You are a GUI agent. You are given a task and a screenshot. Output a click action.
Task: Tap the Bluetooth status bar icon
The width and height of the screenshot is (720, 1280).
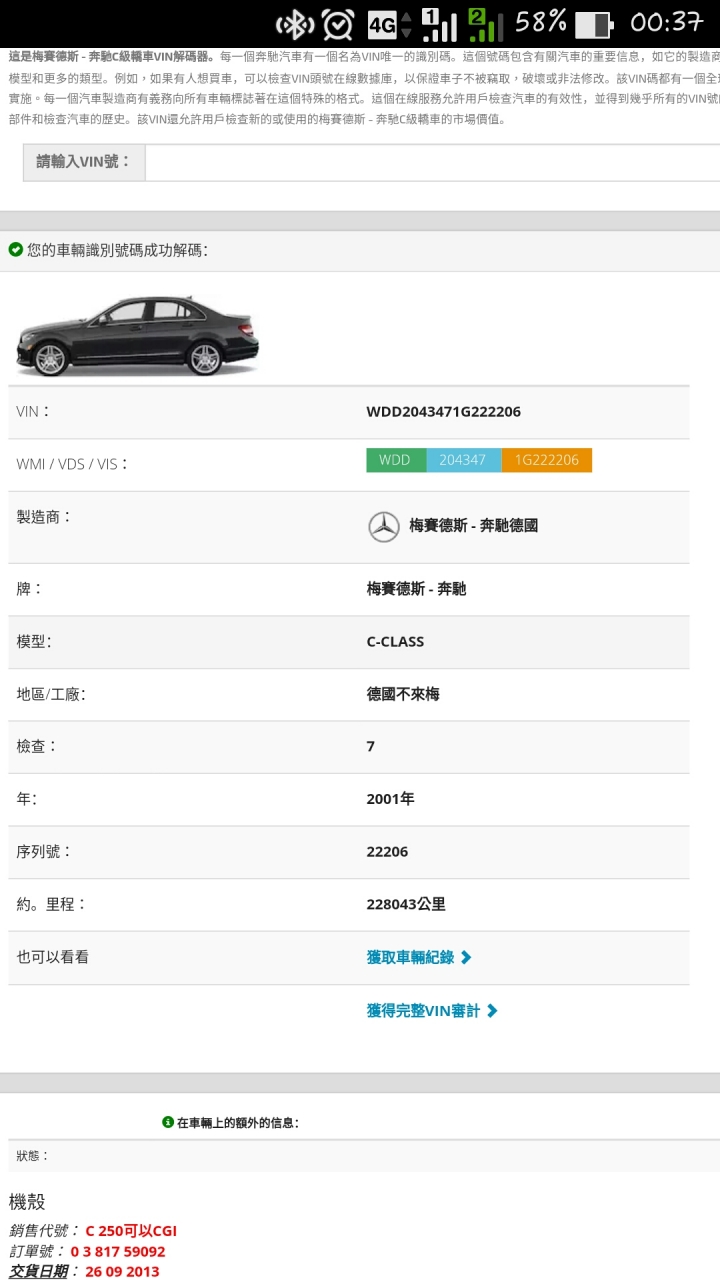pos(295,24)
